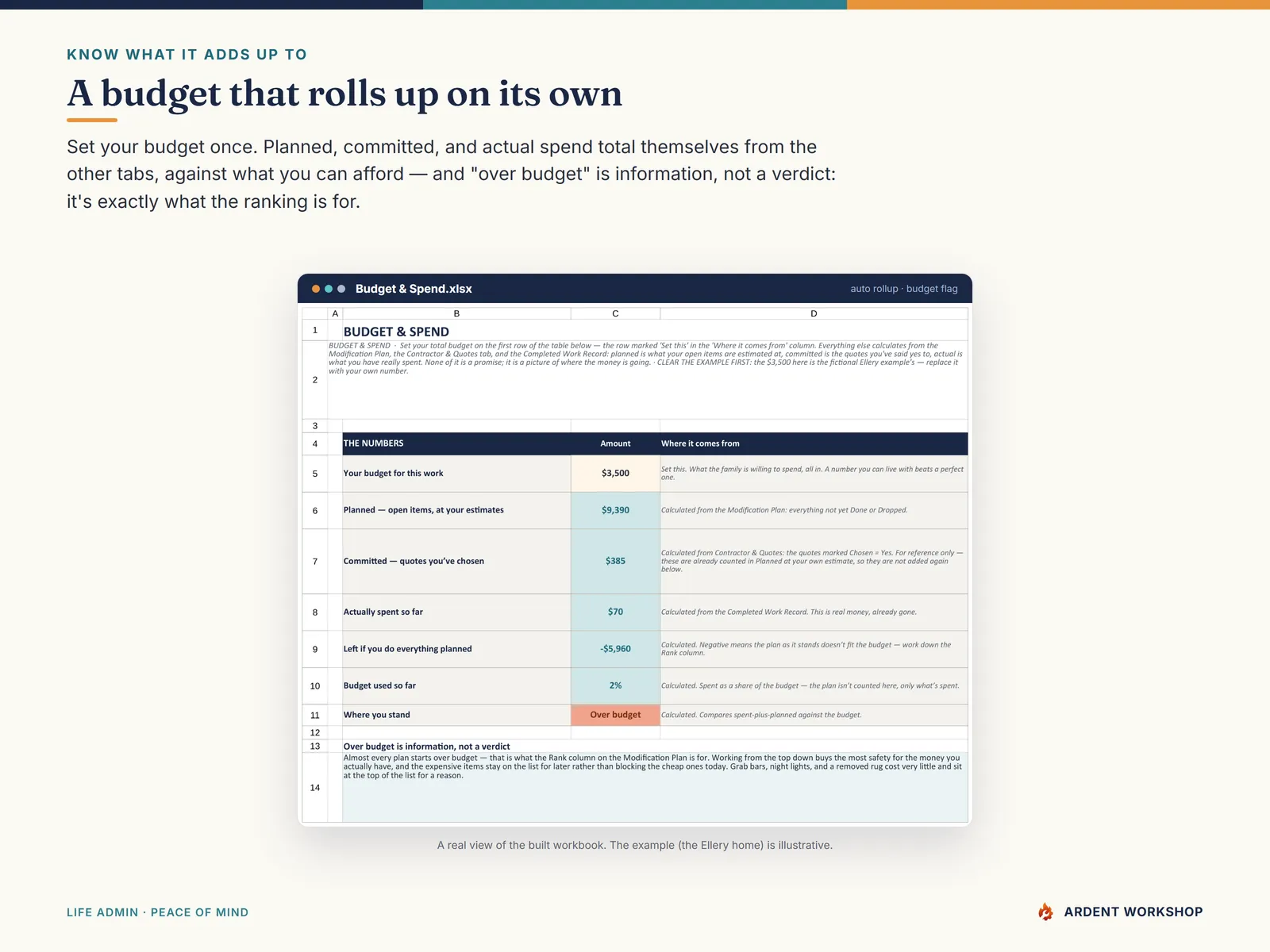This screenshot has width=1270, height=952.
Task: Click the $70 actual spend cell
Action: coord(615,612)
